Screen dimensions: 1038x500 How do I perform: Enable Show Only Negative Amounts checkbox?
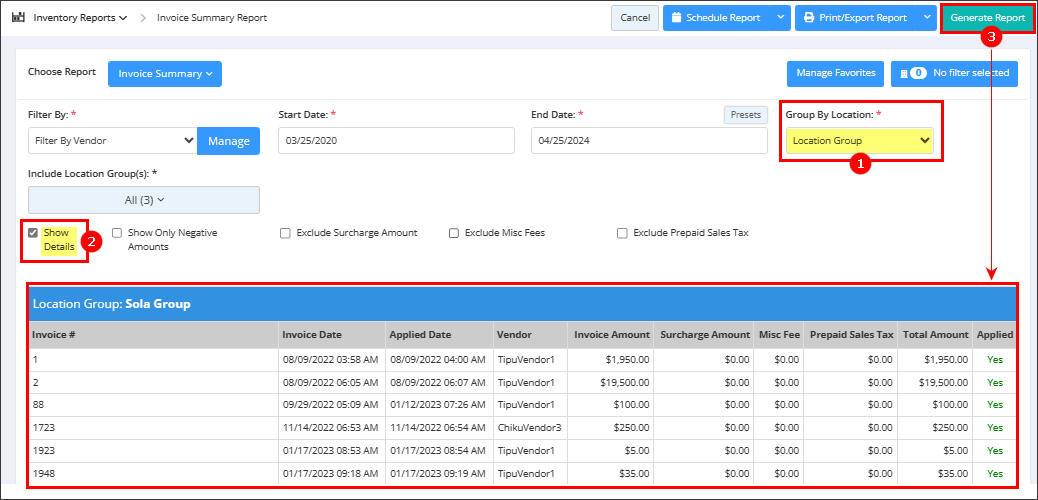pos(117,233)
